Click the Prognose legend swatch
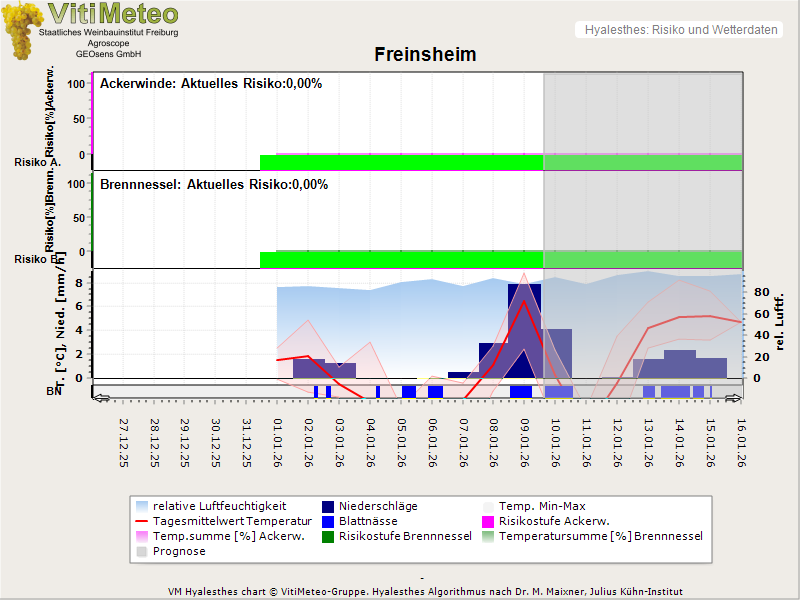 (141, 551)
